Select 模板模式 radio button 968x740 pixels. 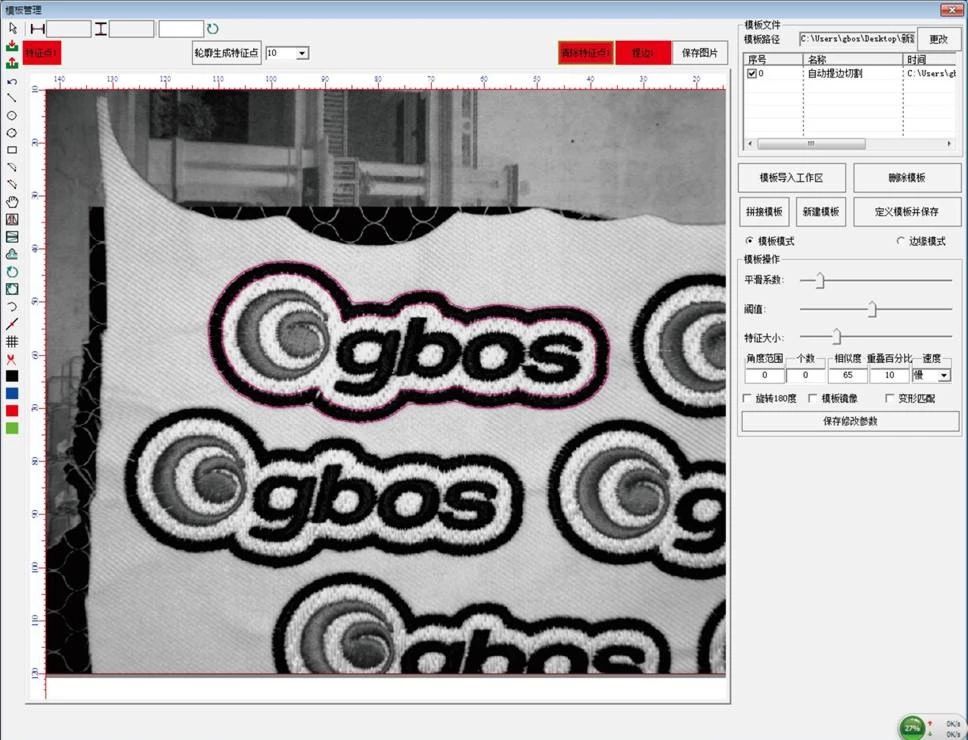[x=749, y=241]
